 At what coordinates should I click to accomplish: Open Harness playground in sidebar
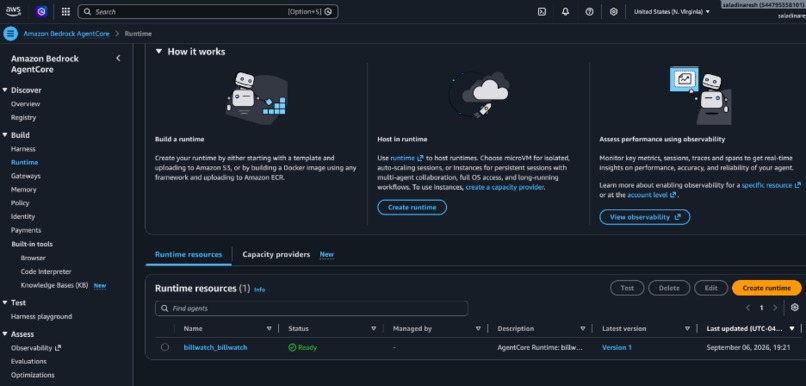41,317
